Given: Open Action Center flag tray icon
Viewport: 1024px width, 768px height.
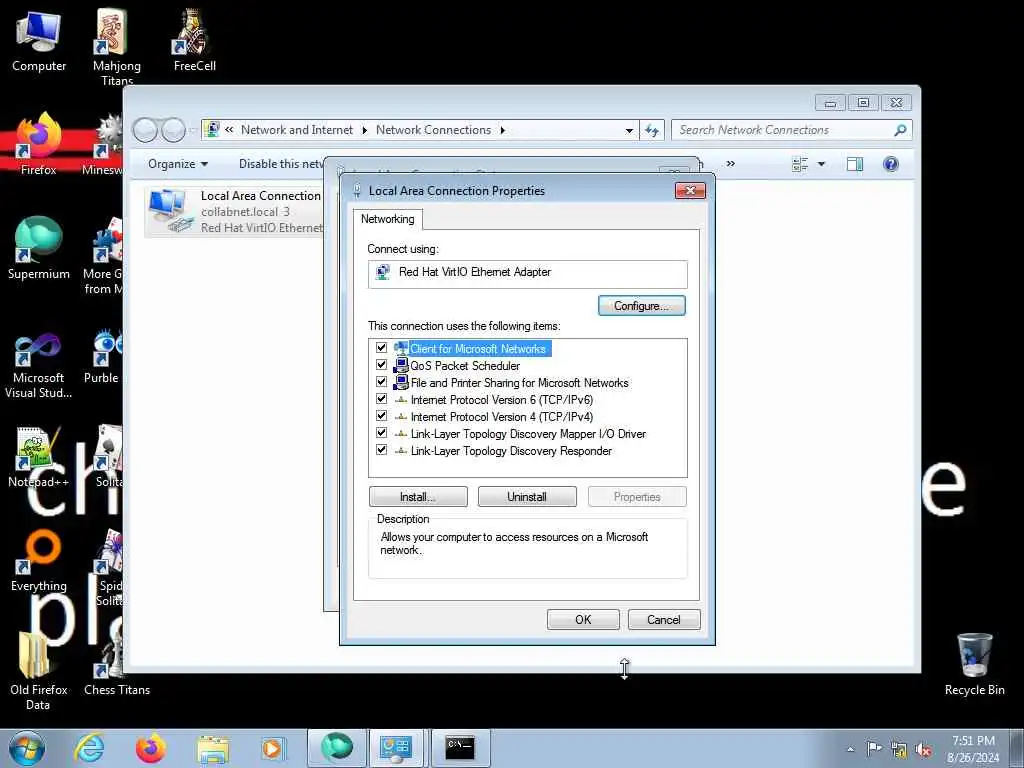Looking at the screenshot, I should pyautogui.click(x=874, y=748).
